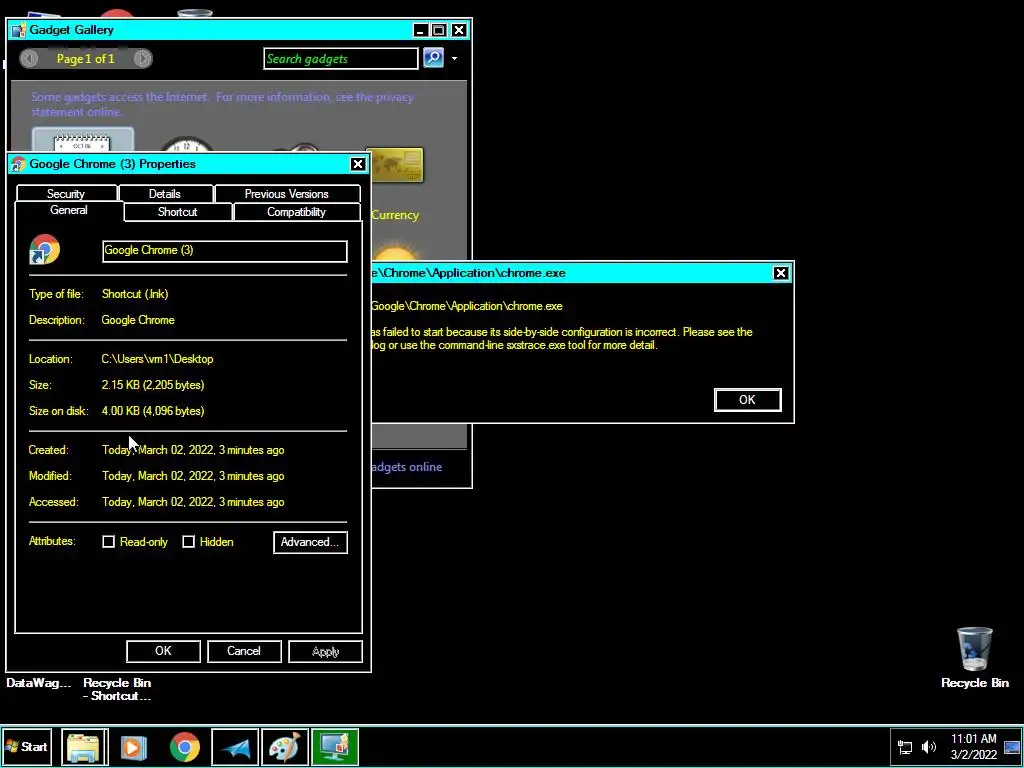1024x768 pixels.
Task: Close the Gadget Gallery window
Action: click(459, 30)
